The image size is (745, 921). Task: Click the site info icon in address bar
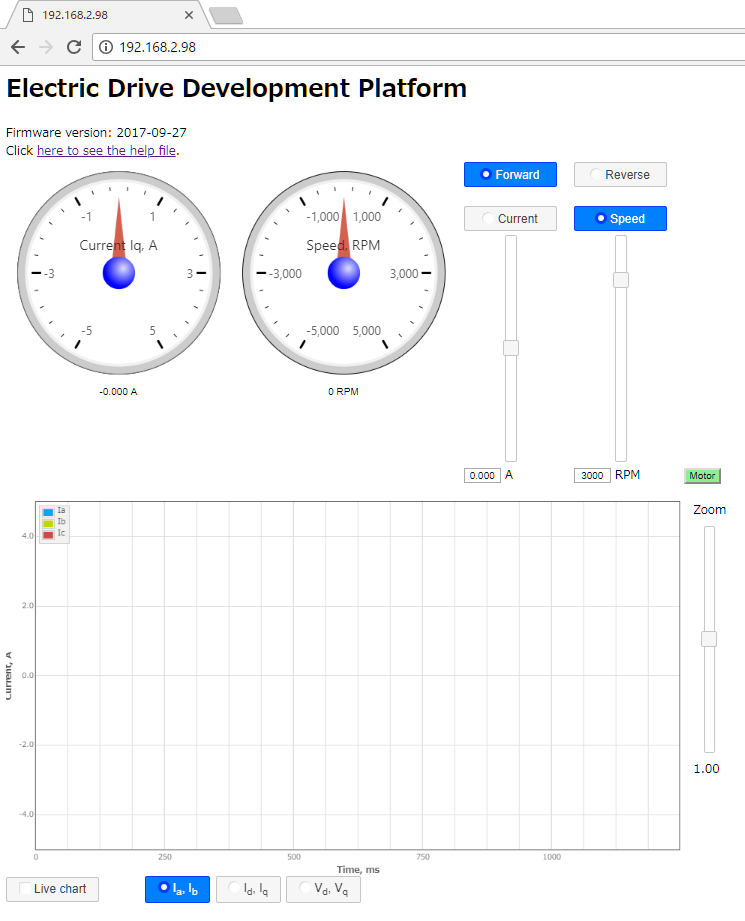[x=106, y=47]
